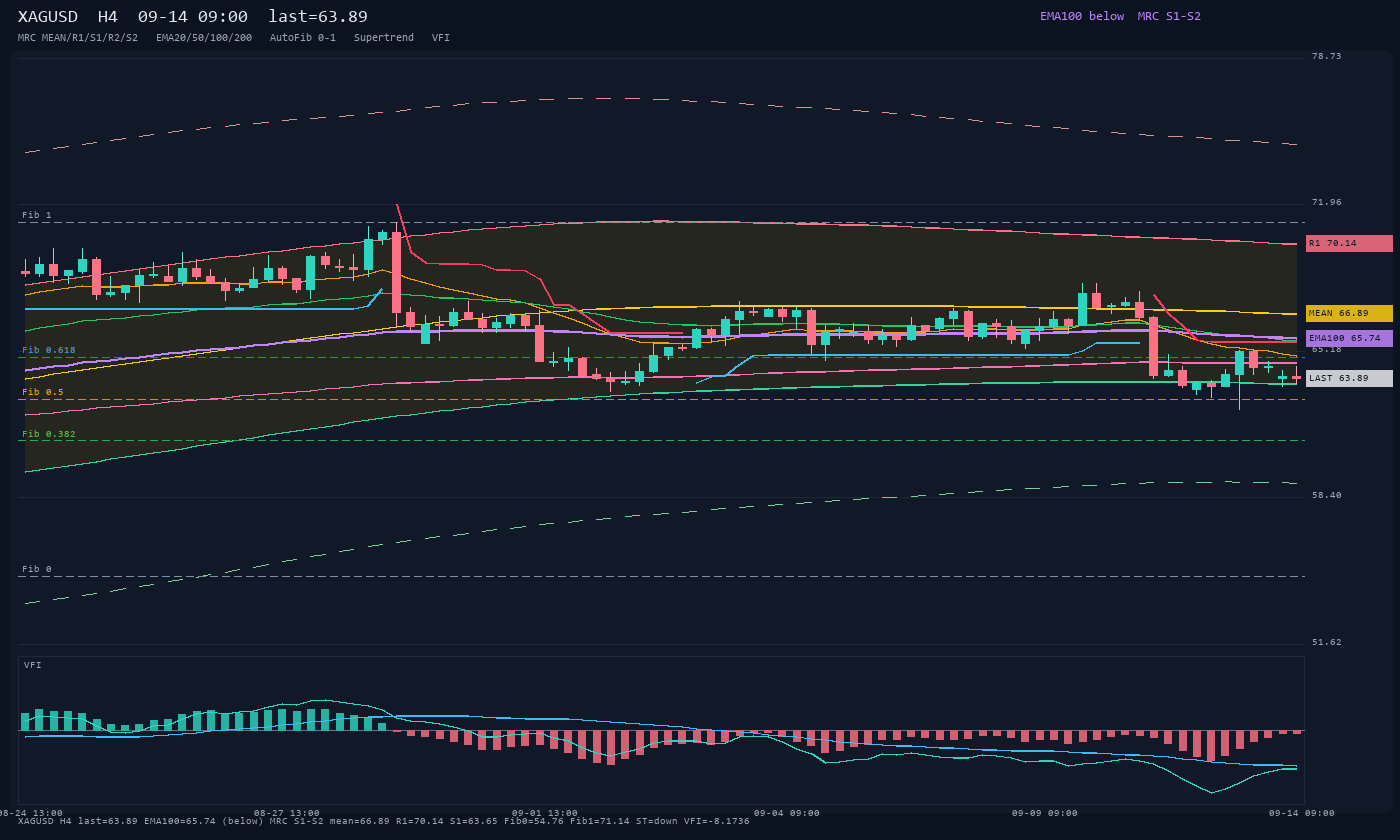Click the R1 70.14 price tag

click(x=1349, y=243)
